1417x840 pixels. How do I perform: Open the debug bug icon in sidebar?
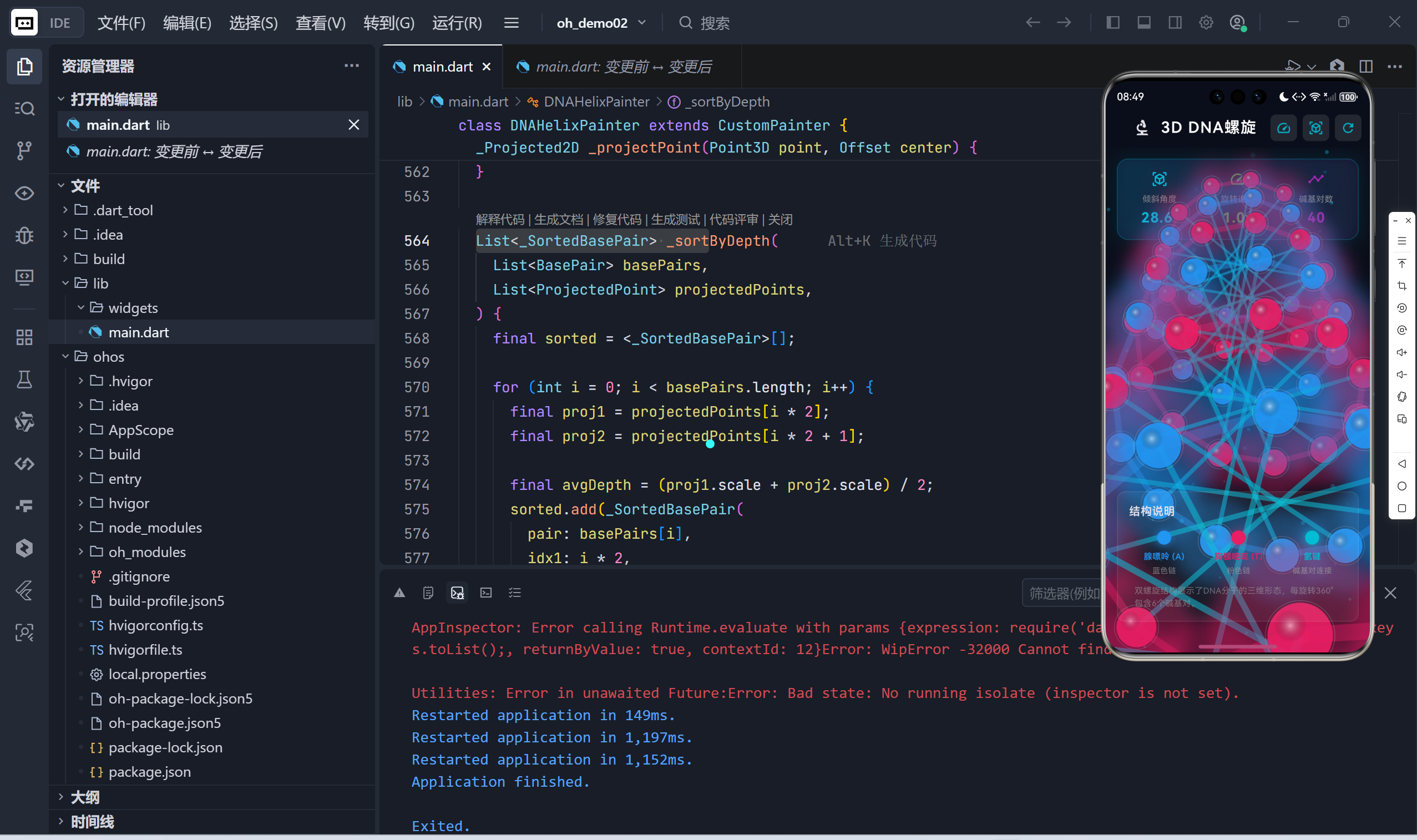[24, 235]
